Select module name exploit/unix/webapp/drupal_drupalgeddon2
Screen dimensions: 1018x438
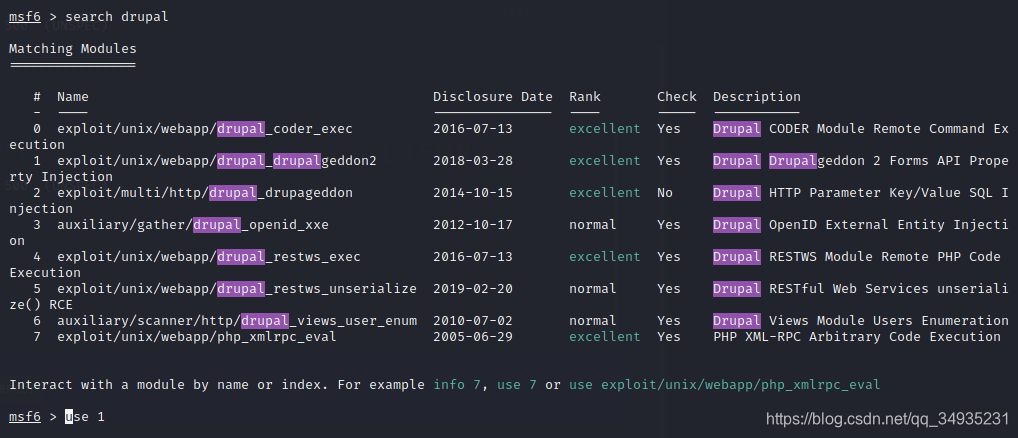click(217, 160)
